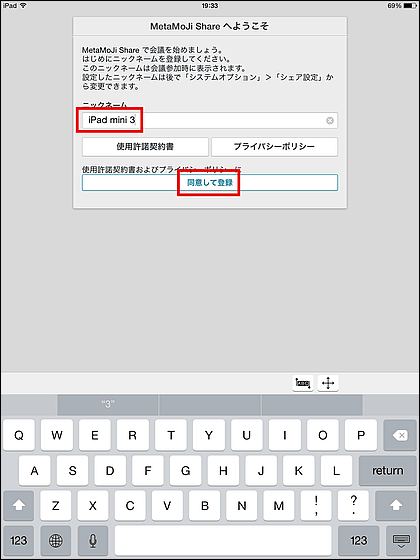Tap the return key
This screenshot has width=420, height=560.
pos(388,470)
